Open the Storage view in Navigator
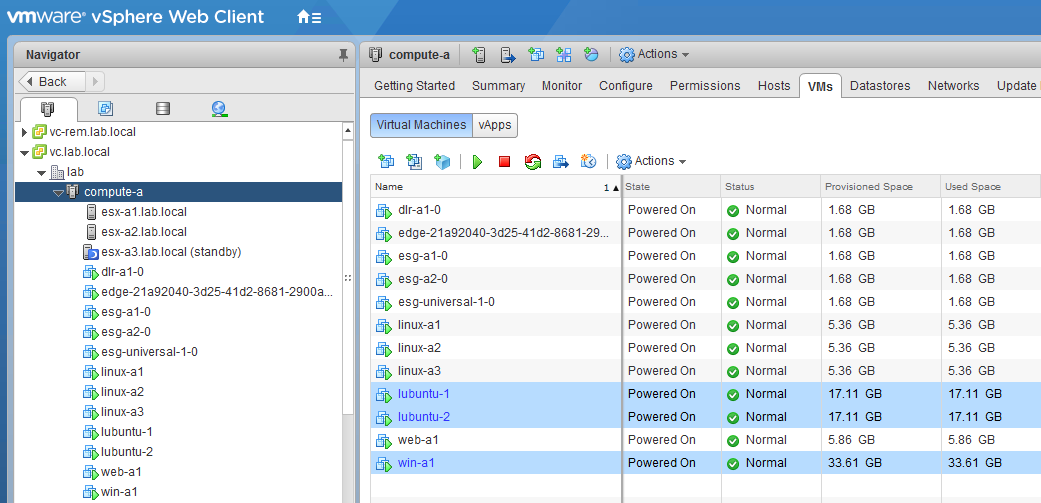 coord(163,109)
